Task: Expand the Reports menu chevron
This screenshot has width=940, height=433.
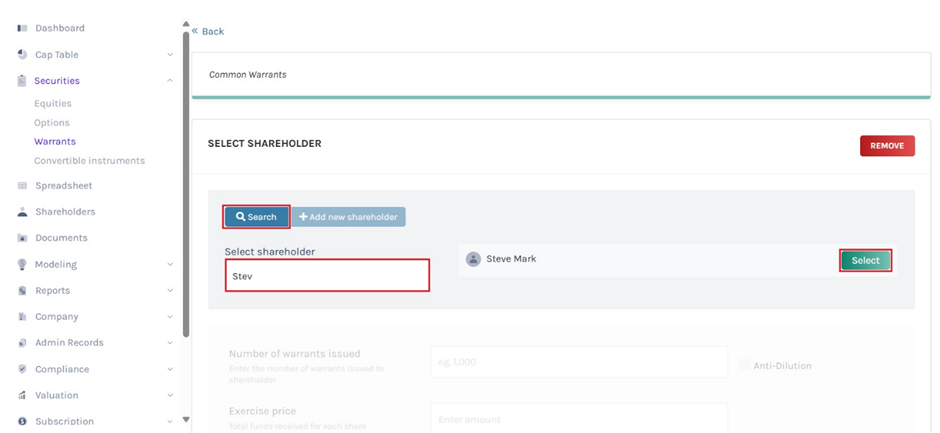Action: pyautogui.click(x=170, y=291)
